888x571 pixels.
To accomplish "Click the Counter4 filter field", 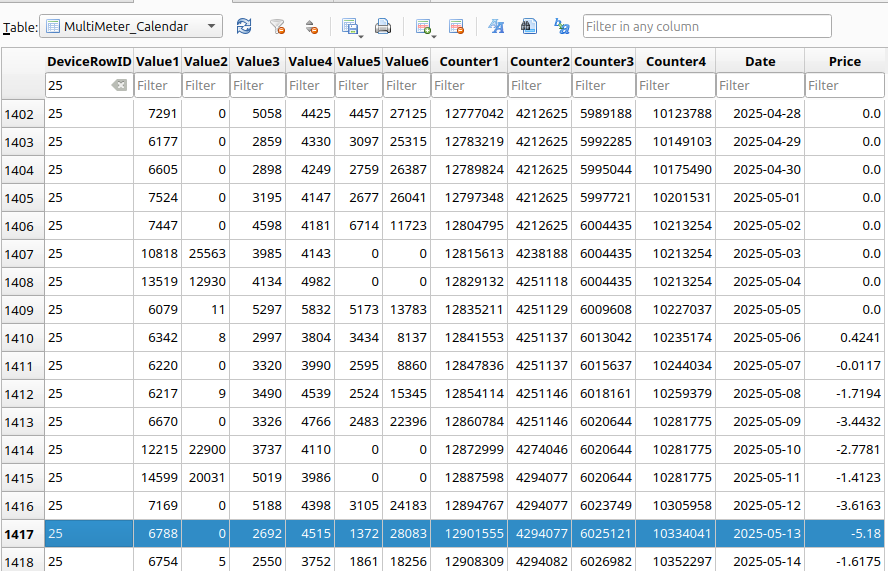I will tap(676, 86).
